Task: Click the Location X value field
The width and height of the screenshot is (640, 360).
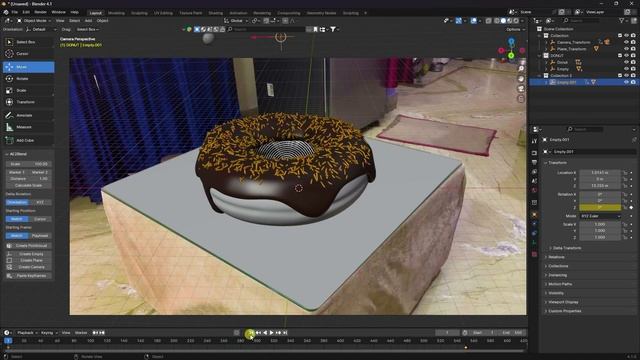Action: (x=600, y=173)
